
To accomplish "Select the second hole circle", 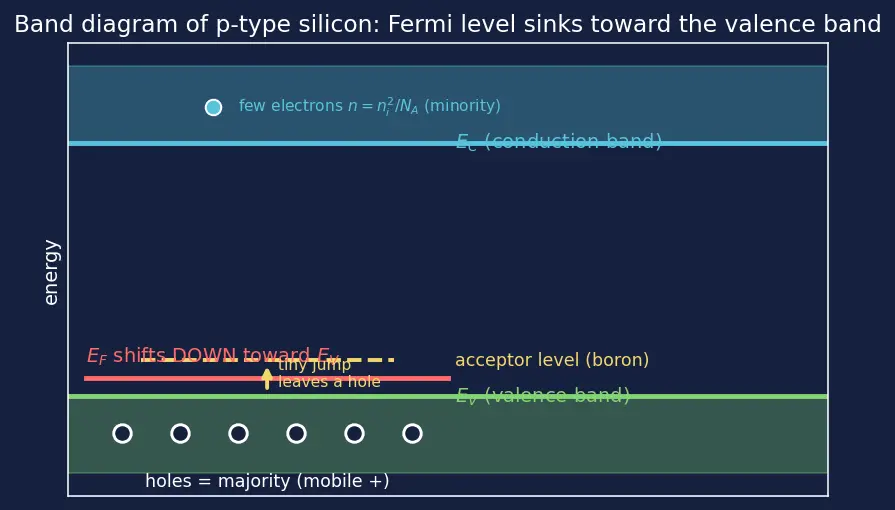I will 180,433.
